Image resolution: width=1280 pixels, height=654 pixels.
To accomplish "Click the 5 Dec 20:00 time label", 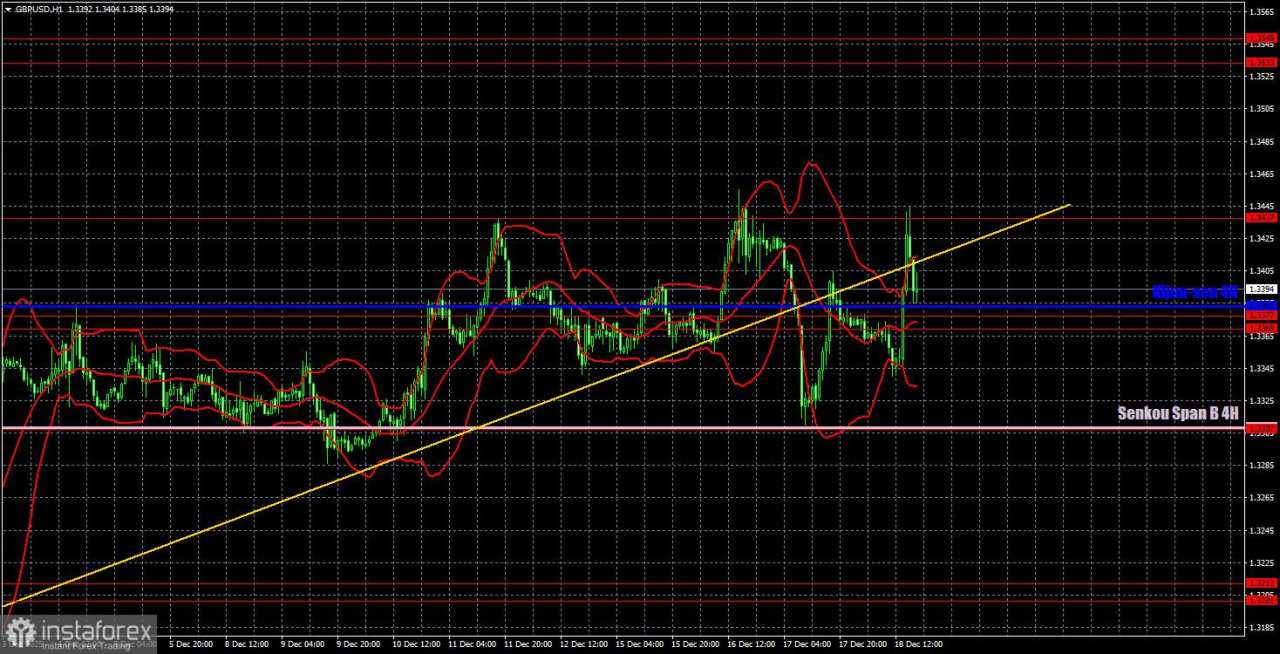I will [191, 645].
